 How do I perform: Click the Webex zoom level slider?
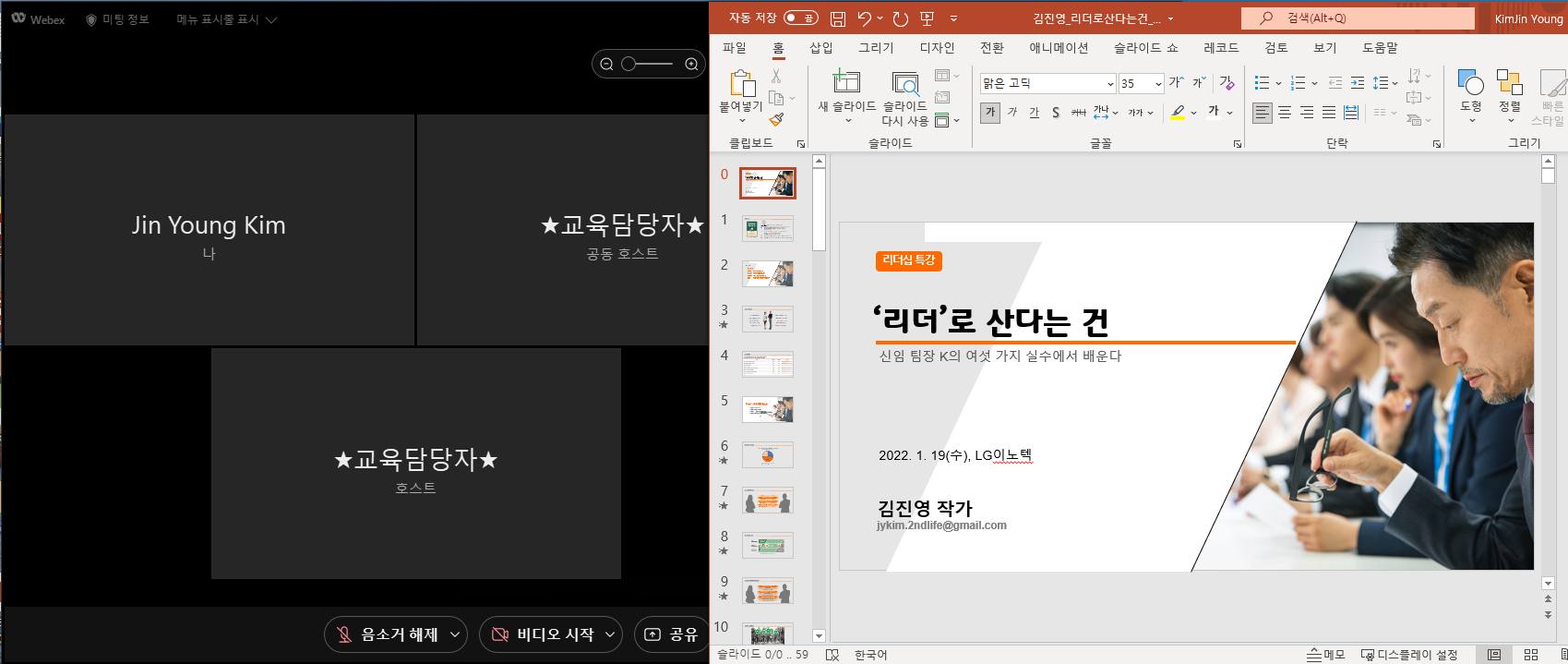[648, 64]
